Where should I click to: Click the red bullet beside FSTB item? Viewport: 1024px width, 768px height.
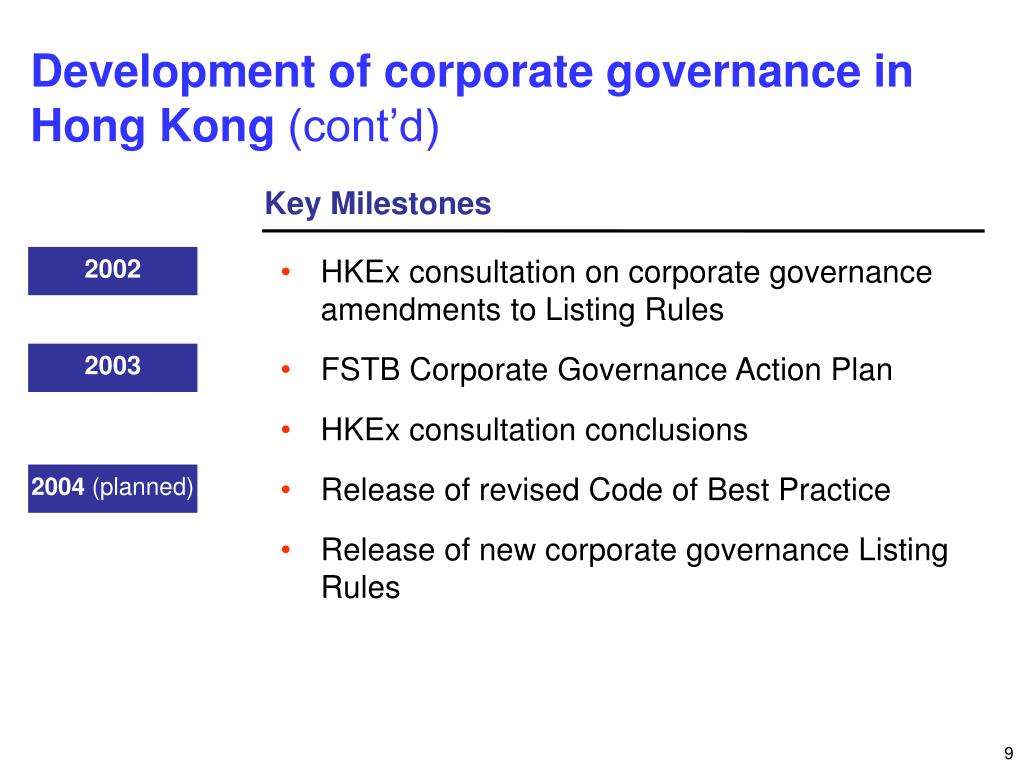click(x=285, y=370)
